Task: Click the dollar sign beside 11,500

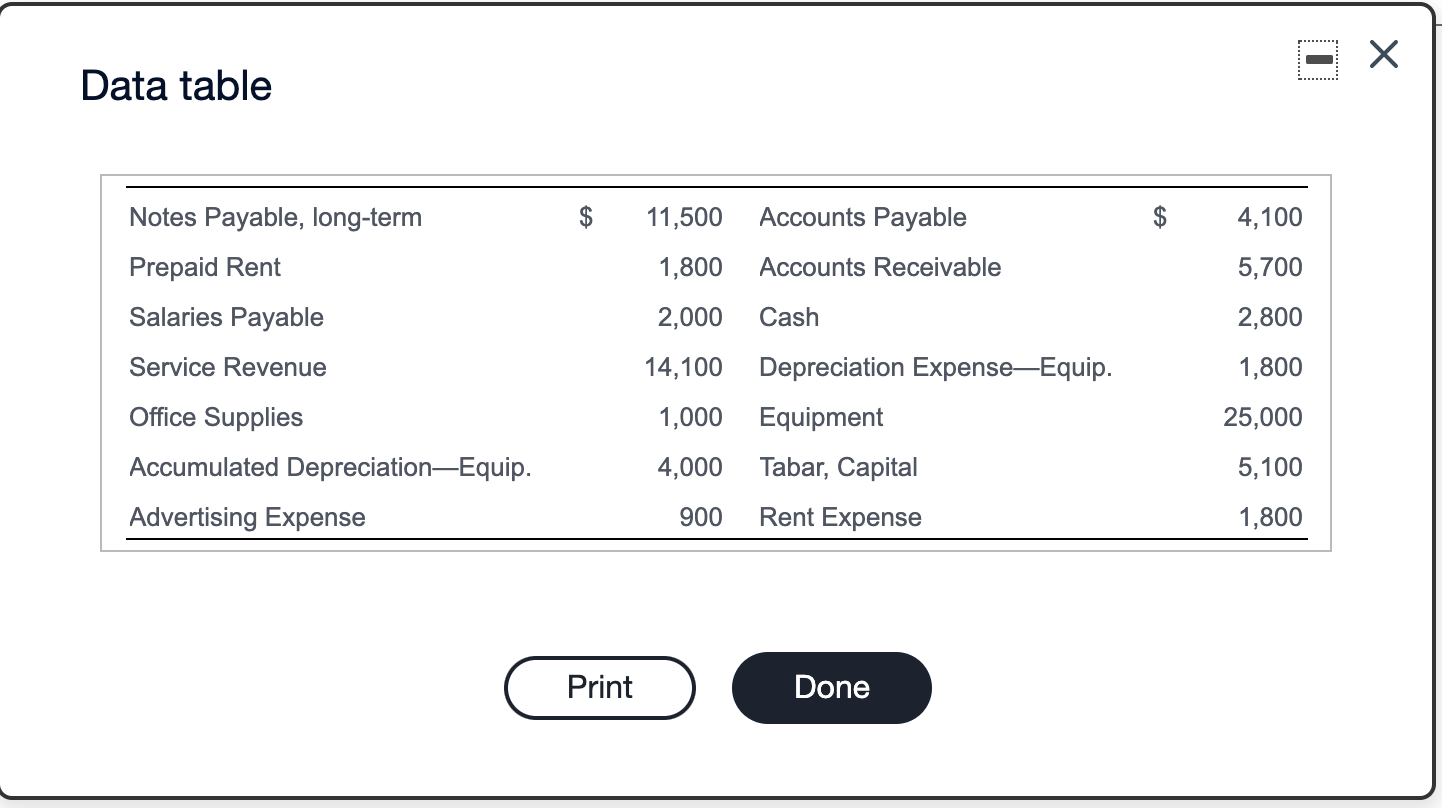Action: click(584, 217)
